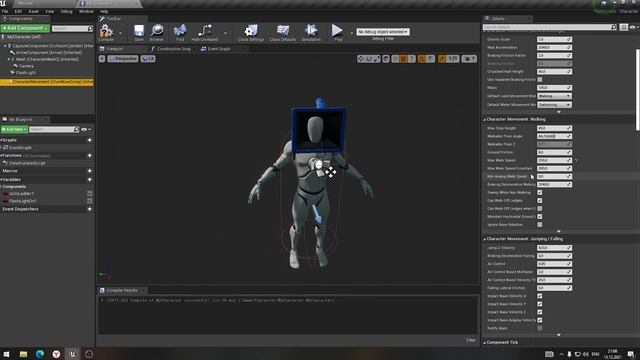Add a new graph with the plus icon
This screenshot has height=360, width=640.
[89, 140]
